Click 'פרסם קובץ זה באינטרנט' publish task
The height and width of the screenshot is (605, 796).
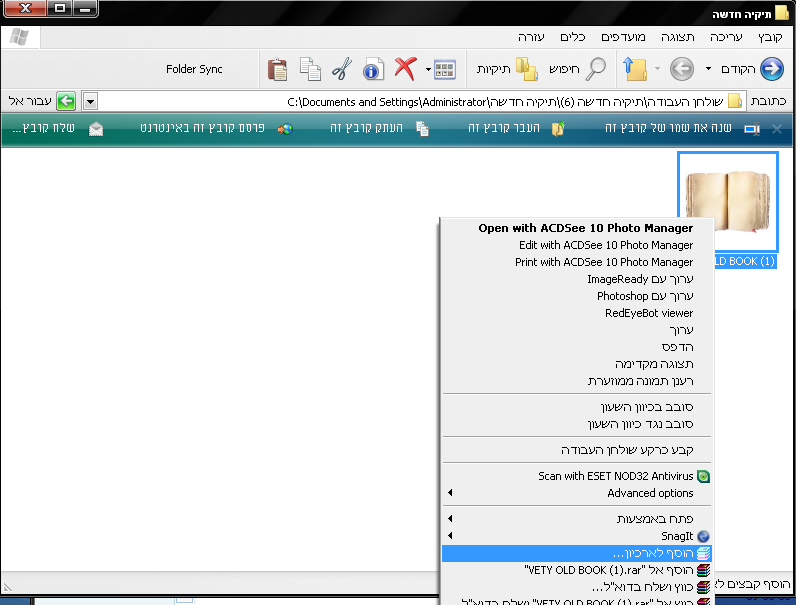tap(216, 128)
